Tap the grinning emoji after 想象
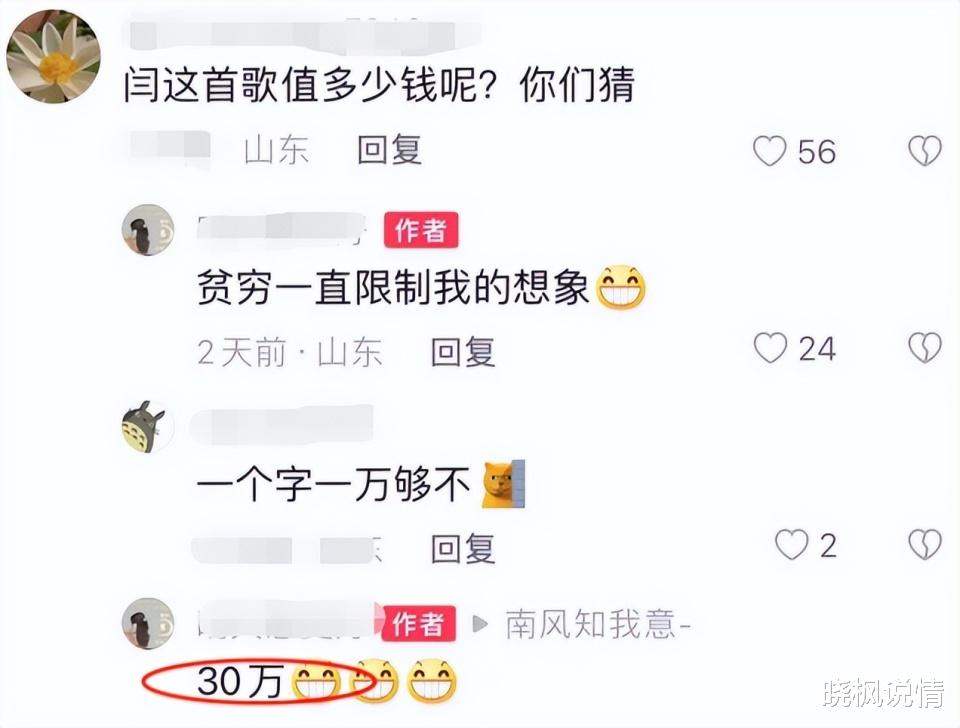Screen dimensions: 960x728 tap(621, 287)
